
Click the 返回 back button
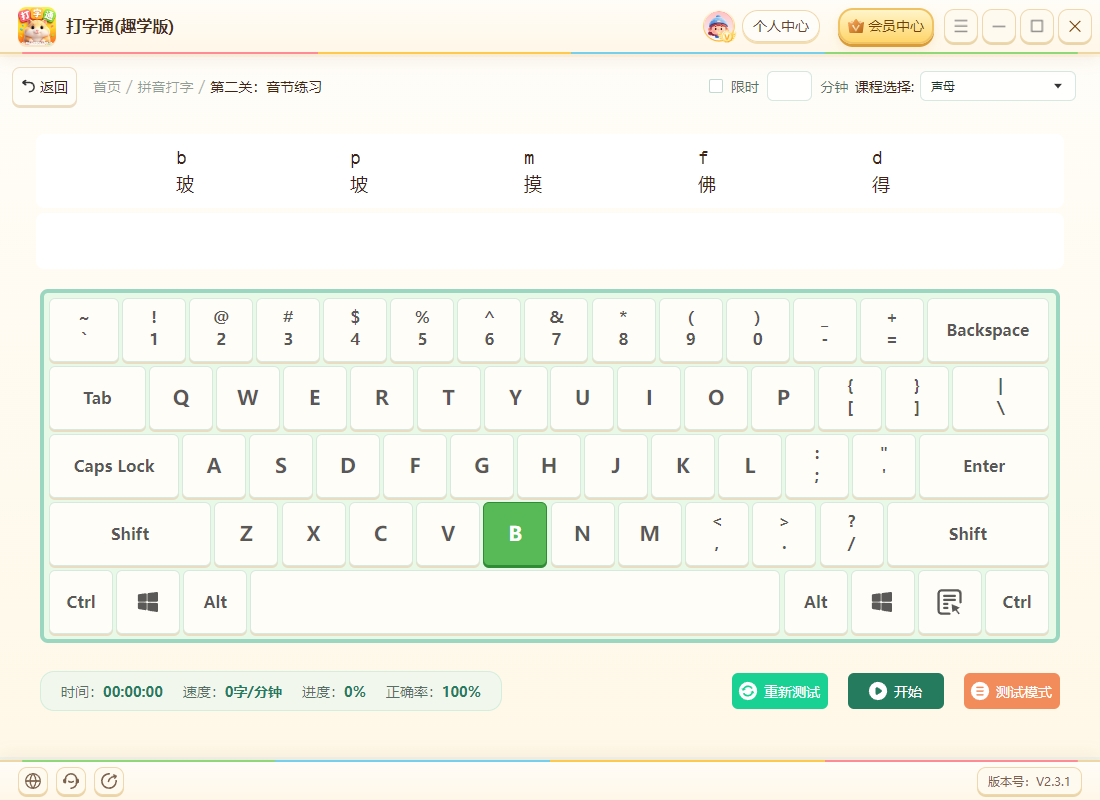[44, 87]
